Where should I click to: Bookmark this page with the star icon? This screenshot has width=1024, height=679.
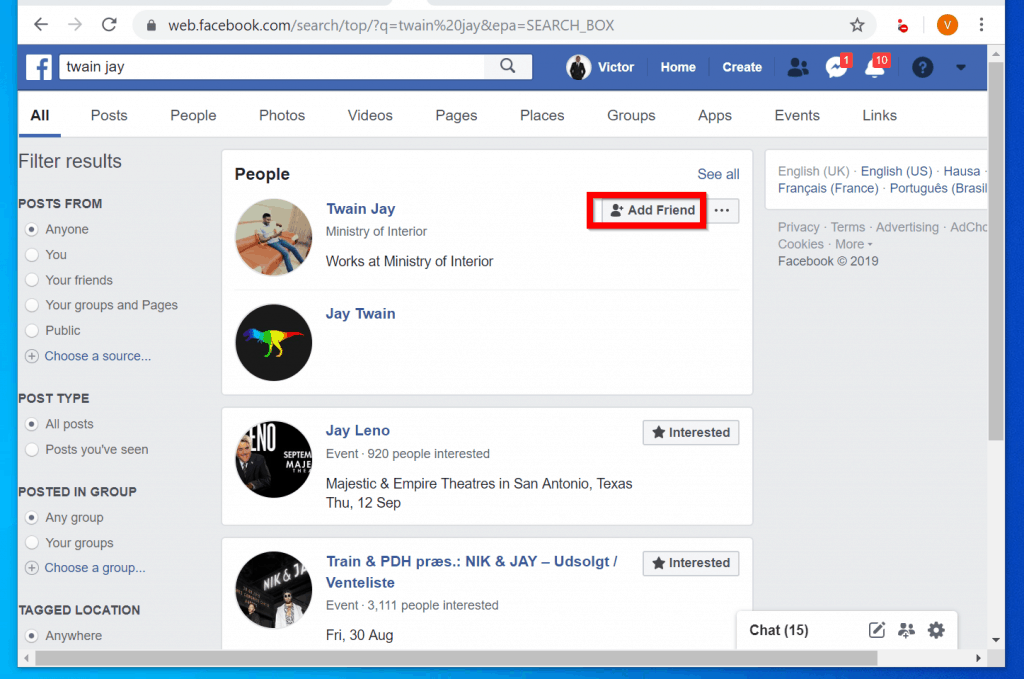(857, 25)
